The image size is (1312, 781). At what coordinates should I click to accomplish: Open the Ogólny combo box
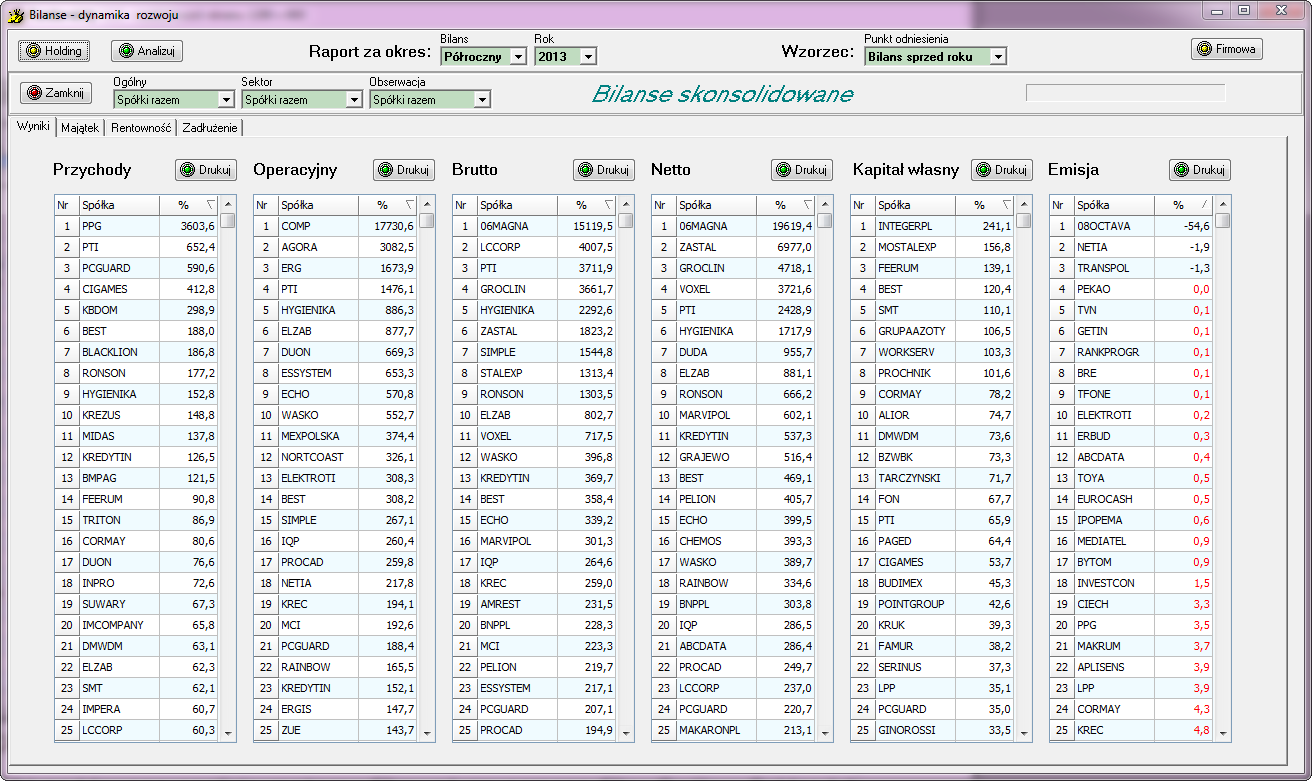[225, 100]
